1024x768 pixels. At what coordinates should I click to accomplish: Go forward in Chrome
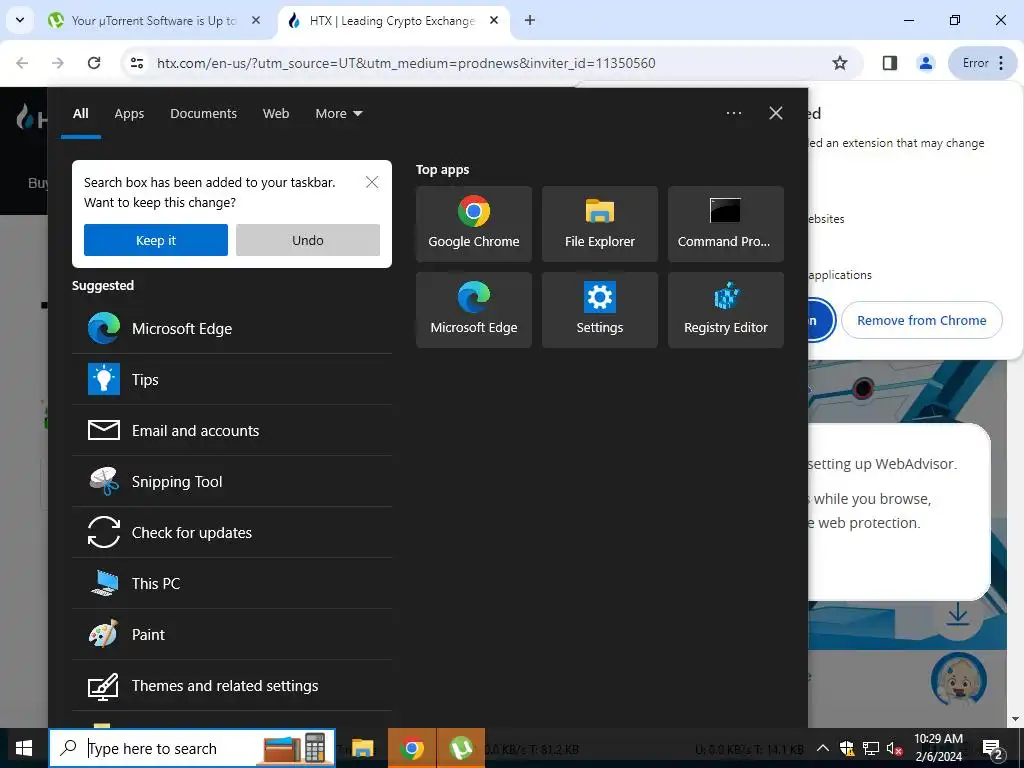click(58, 63)
